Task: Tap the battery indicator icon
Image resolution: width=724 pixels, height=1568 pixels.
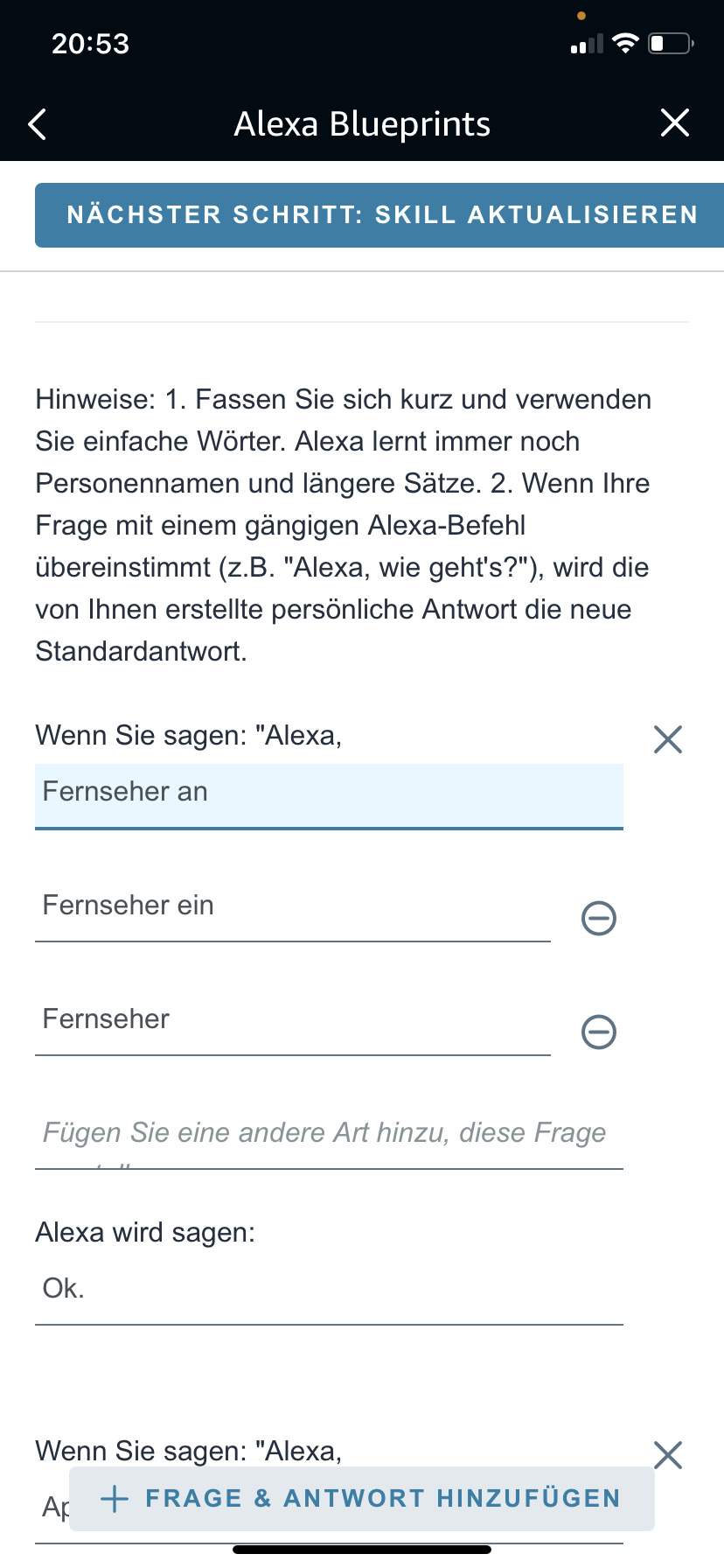Action: (671, 44)
